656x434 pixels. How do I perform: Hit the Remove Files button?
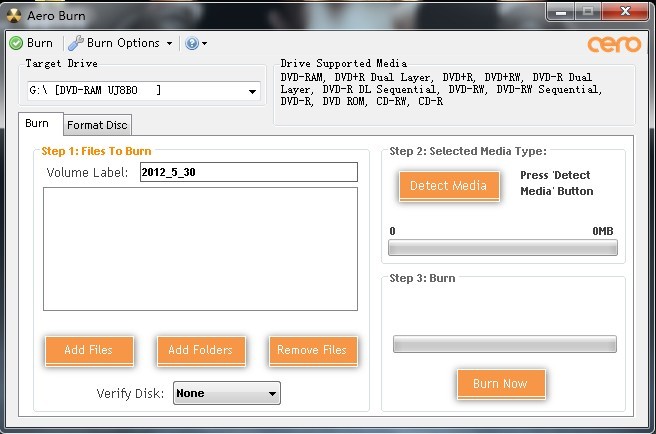[x=313, y=350]
